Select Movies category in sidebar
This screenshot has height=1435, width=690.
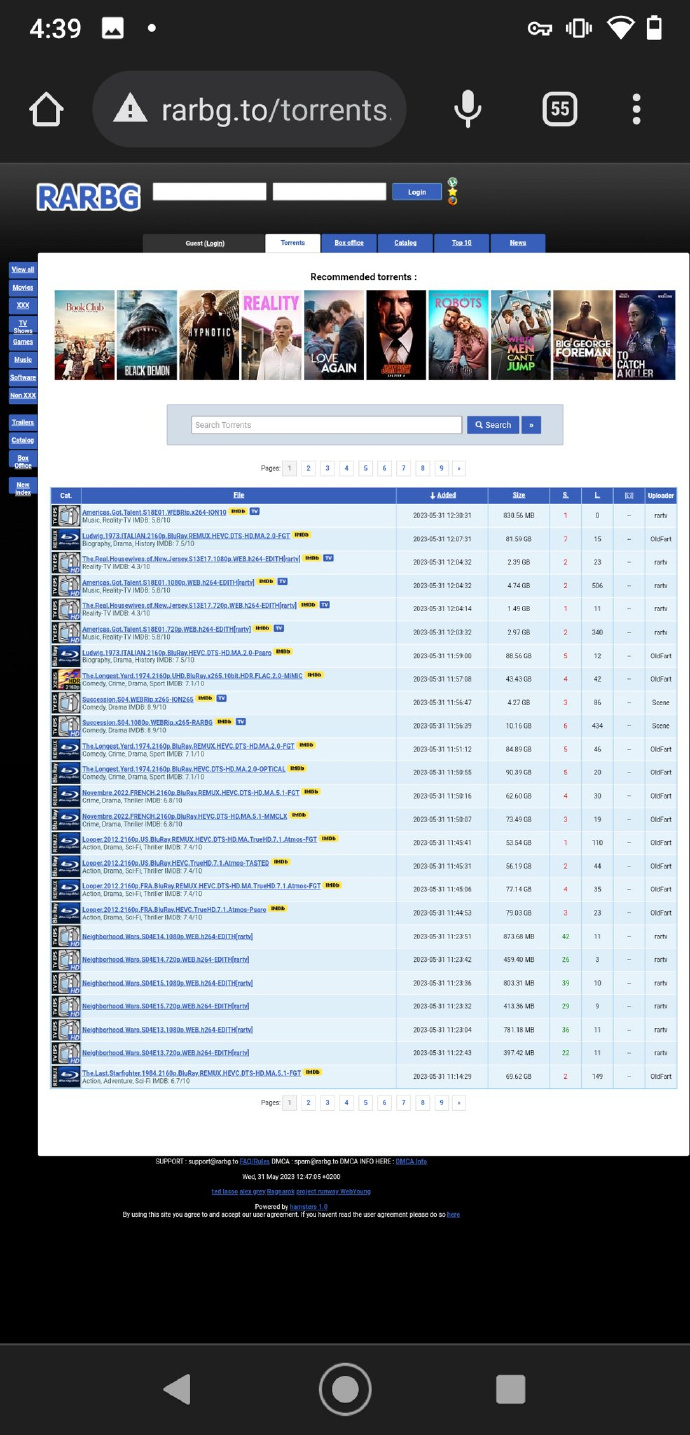tap(22, 287)
